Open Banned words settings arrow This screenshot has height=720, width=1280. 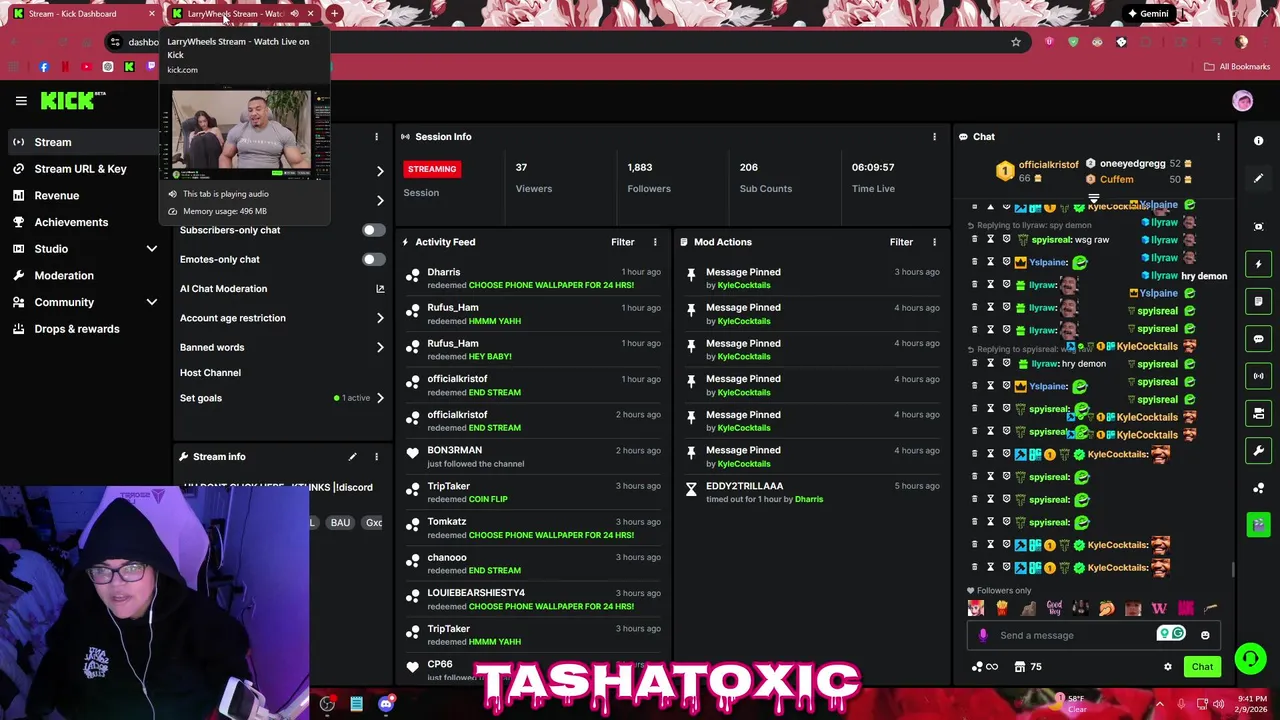pos(380,348)
